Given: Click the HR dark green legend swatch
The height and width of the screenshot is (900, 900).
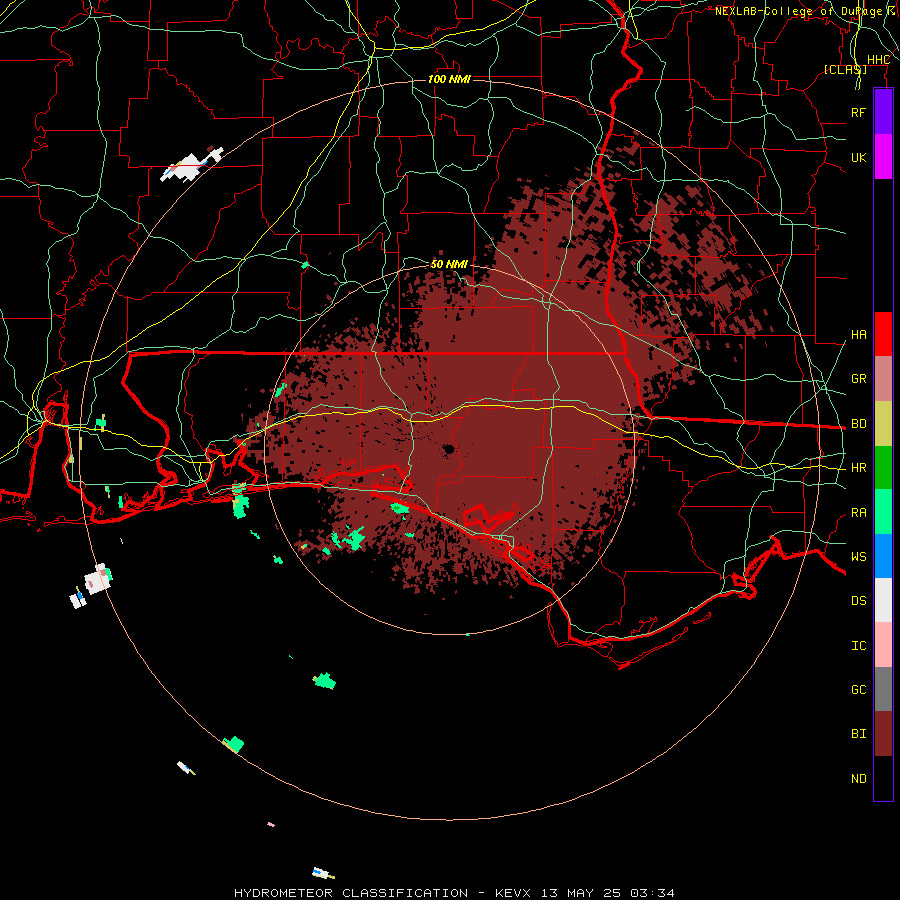Looking at the screenshot, I should [883, 468].
